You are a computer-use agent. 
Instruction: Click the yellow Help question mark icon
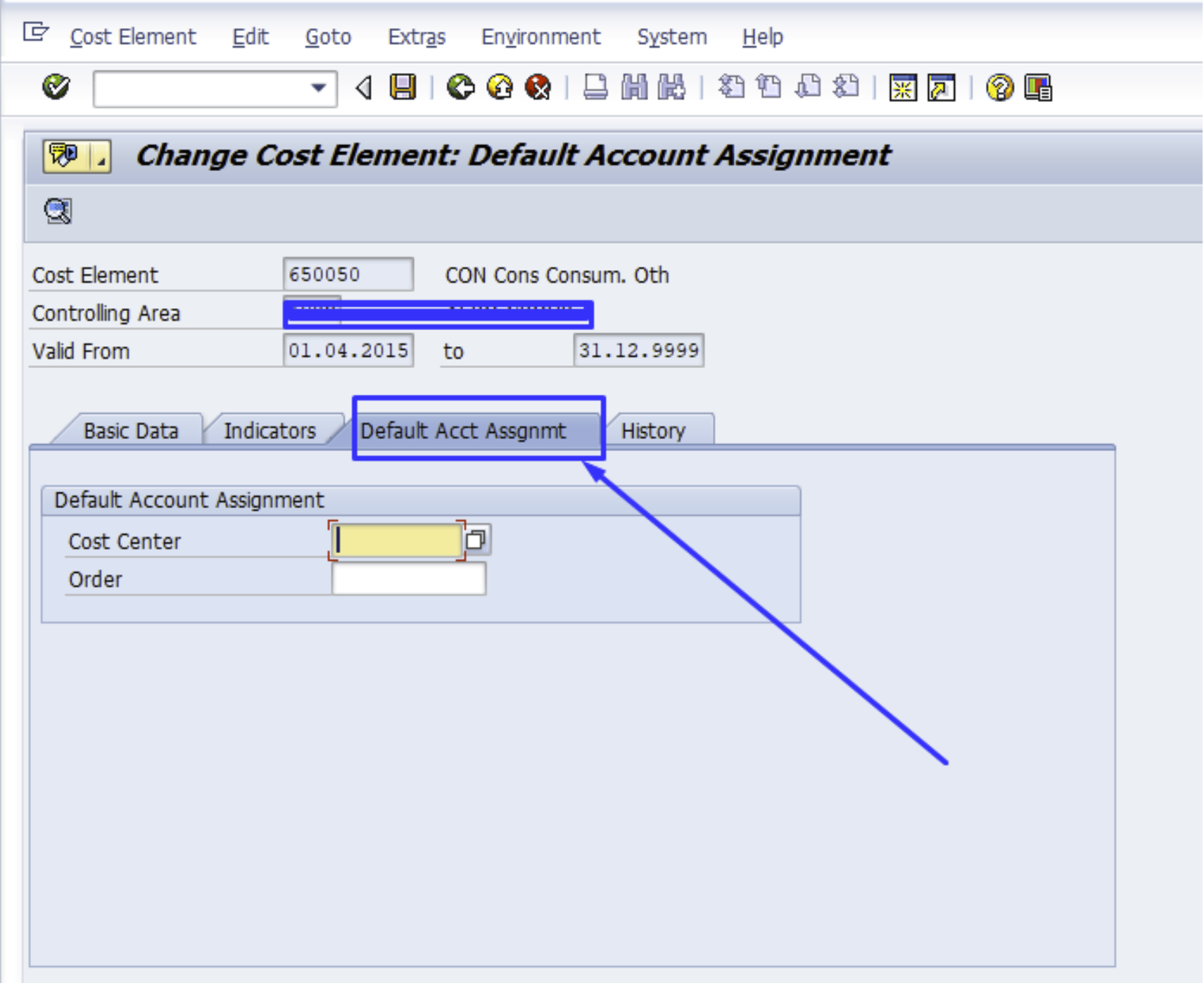999,87
